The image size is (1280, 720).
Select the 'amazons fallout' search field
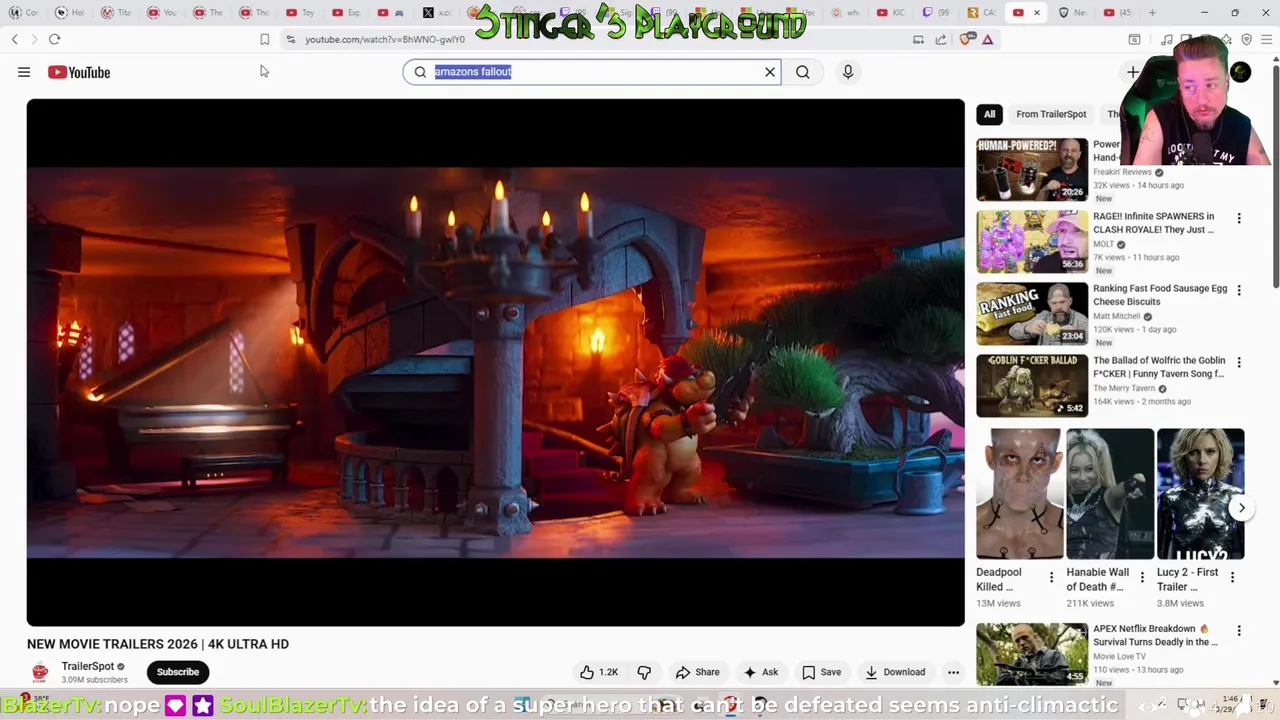point(590,72)
